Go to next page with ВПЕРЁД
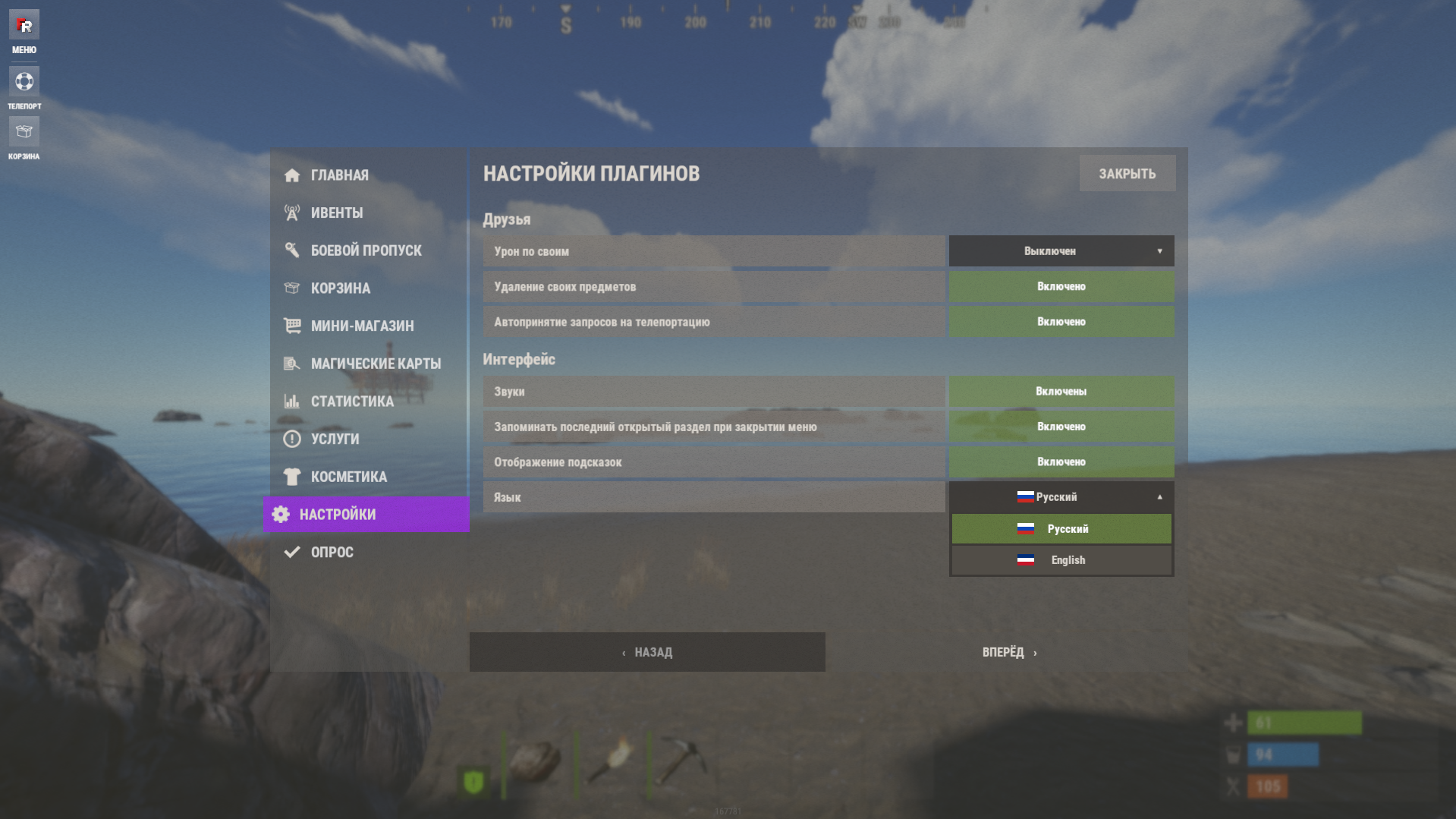This screenshot has width=1456, height=819. [1009, 652]
